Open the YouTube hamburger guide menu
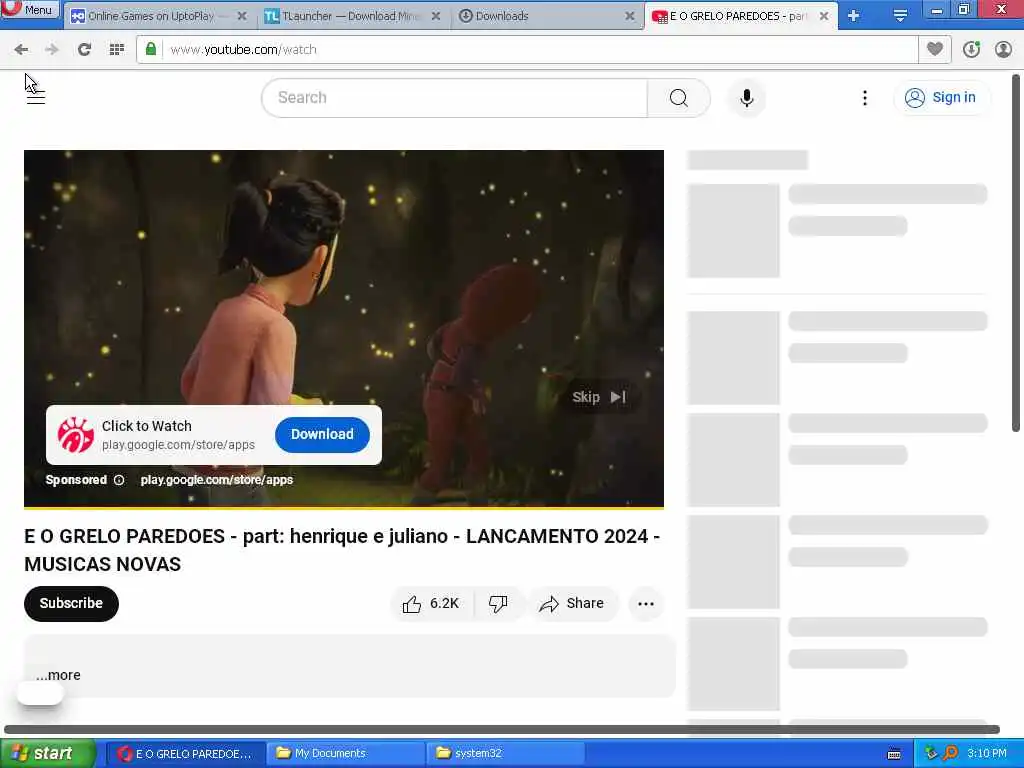1024x768 pixels. coord(35,97)
